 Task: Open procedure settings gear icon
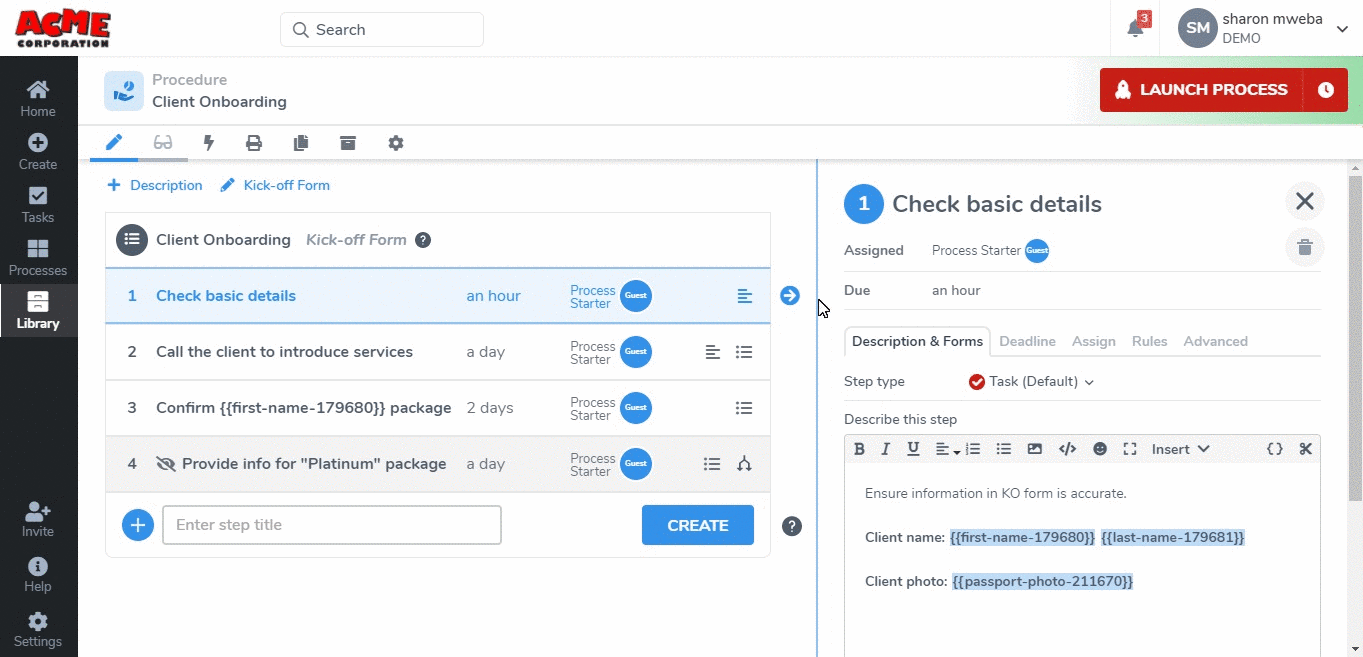point(396,143)
